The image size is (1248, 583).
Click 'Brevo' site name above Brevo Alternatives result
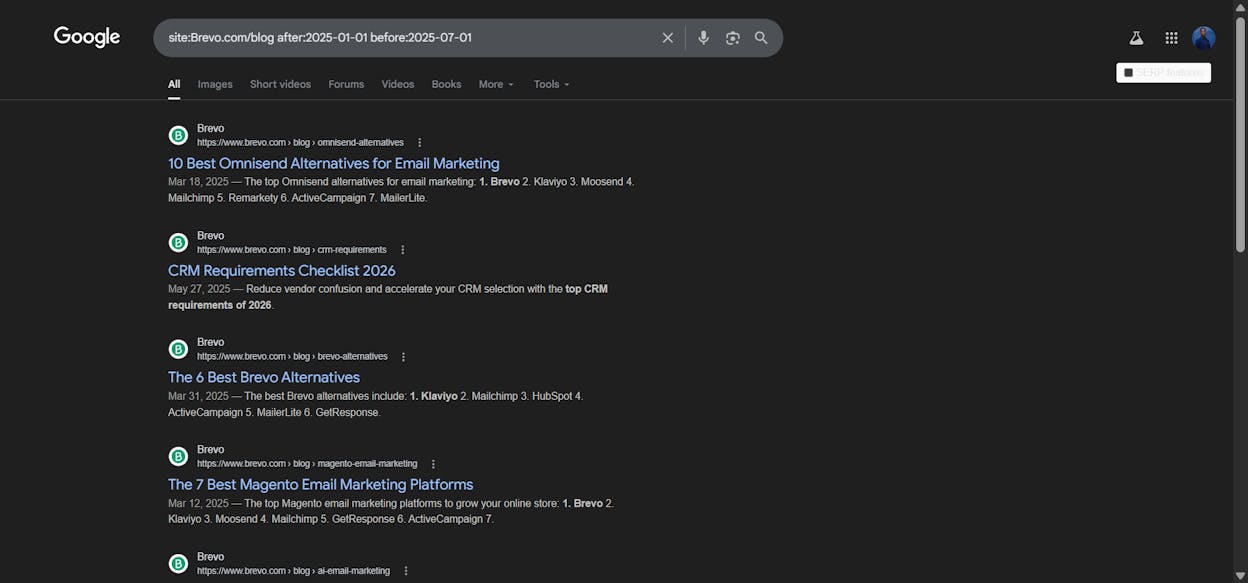(x=210, y=342)
